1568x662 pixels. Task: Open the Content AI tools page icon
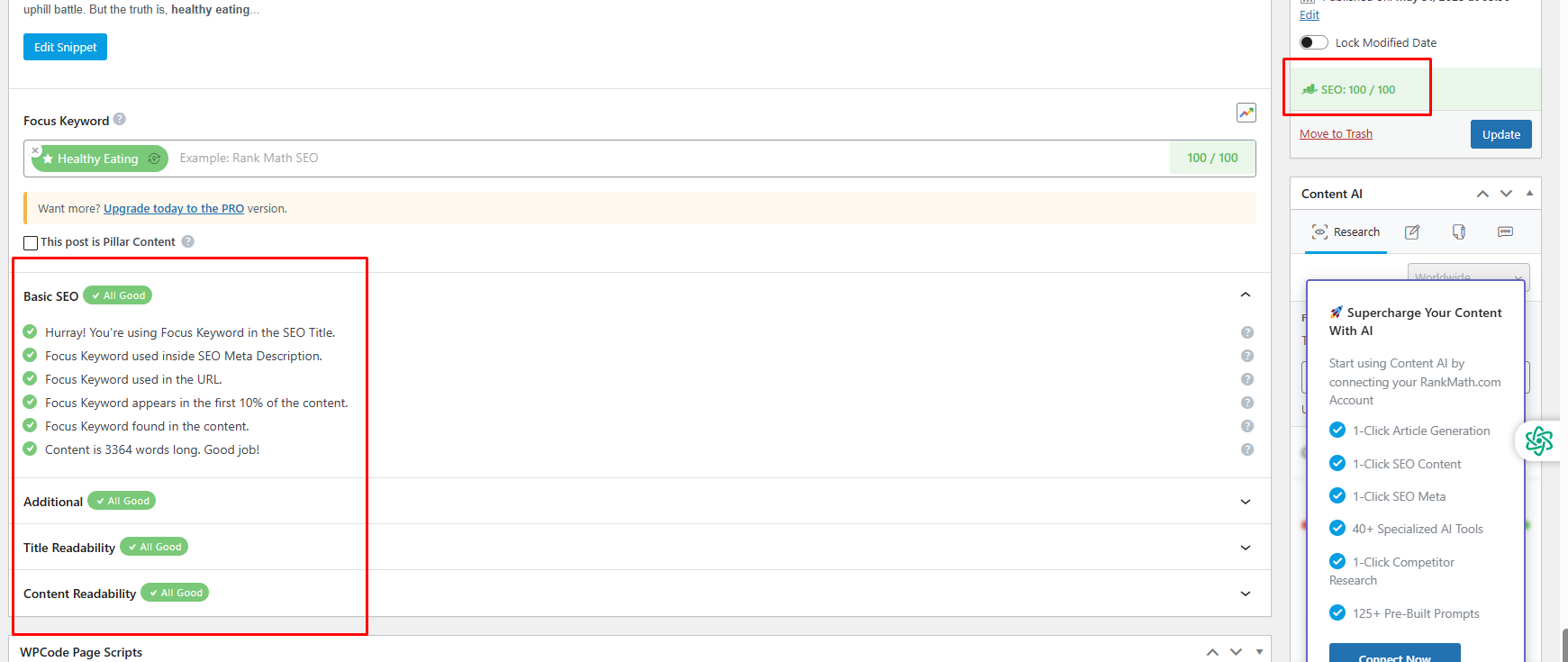[x=1458, y=232]
